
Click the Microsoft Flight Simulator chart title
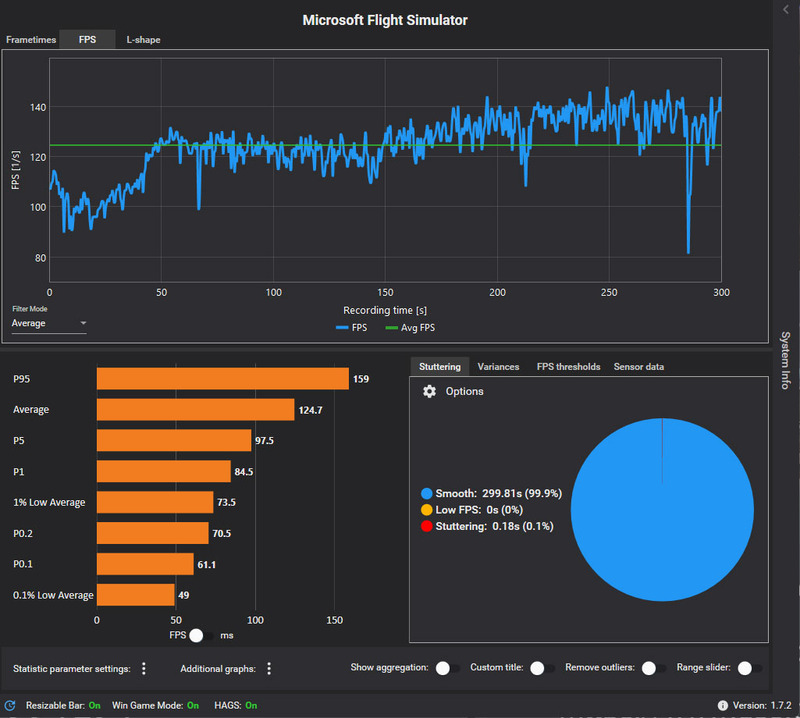tap(385, 20)
